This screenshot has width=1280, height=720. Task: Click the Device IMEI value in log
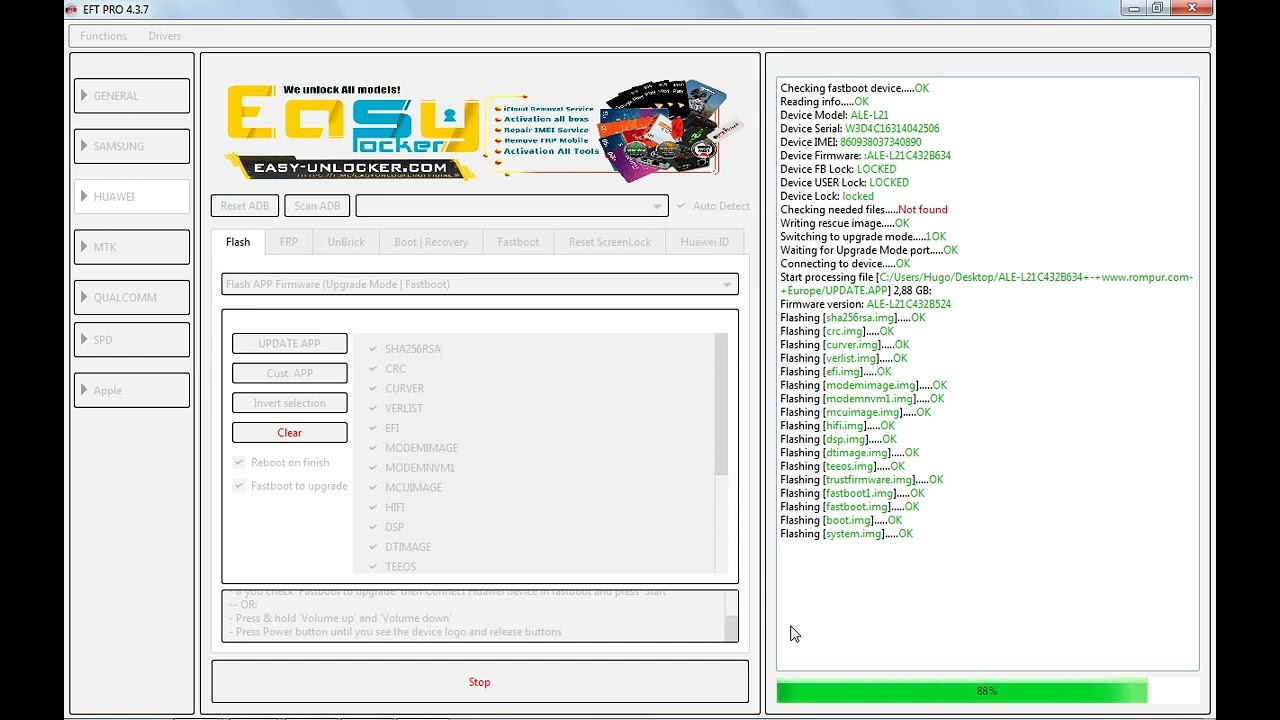[x=880, y=142]
